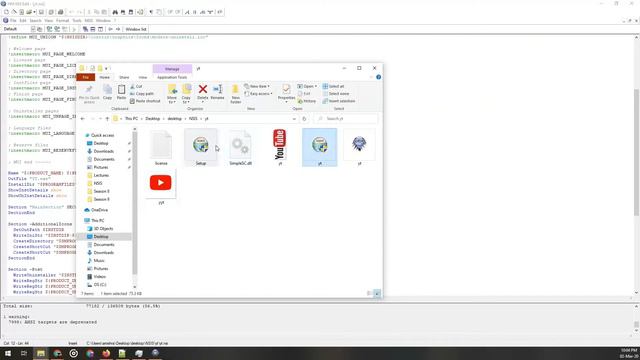Viewport: 640px width, 360px height.
Task: Open the NSIS menu in the editor
Action: 89,20
